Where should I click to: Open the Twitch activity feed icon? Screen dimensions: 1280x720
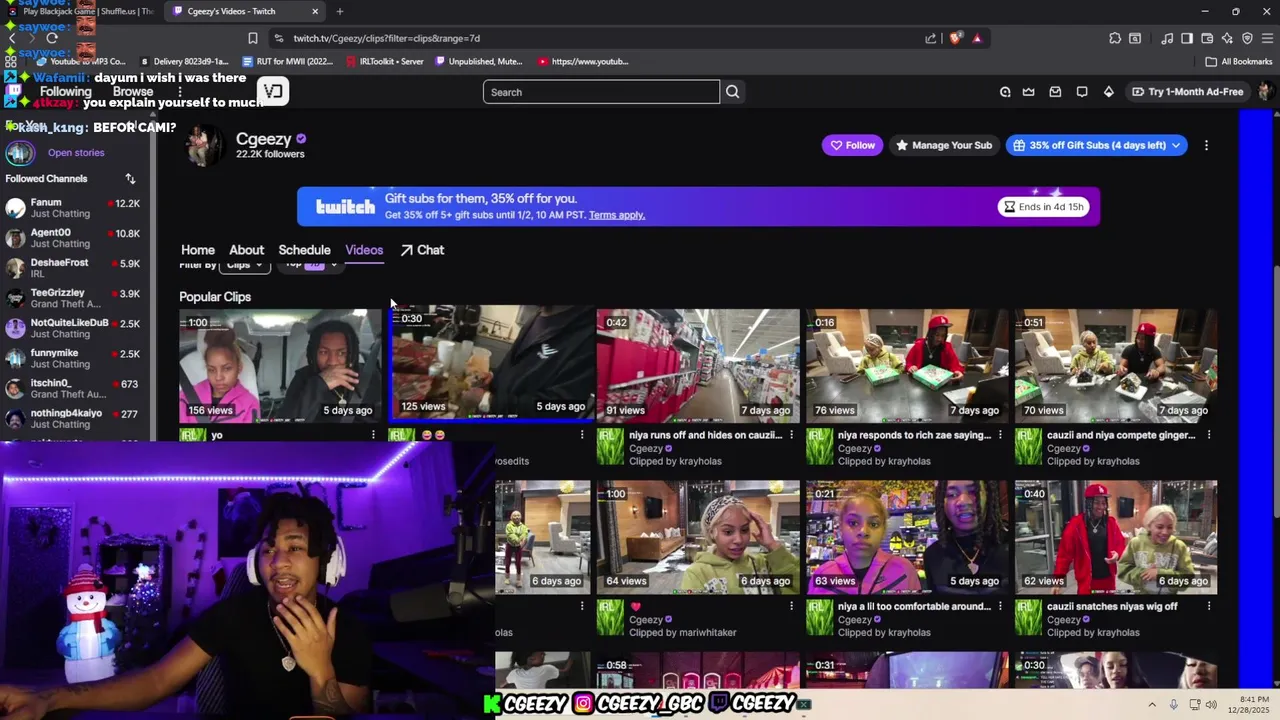point(1005,92)
